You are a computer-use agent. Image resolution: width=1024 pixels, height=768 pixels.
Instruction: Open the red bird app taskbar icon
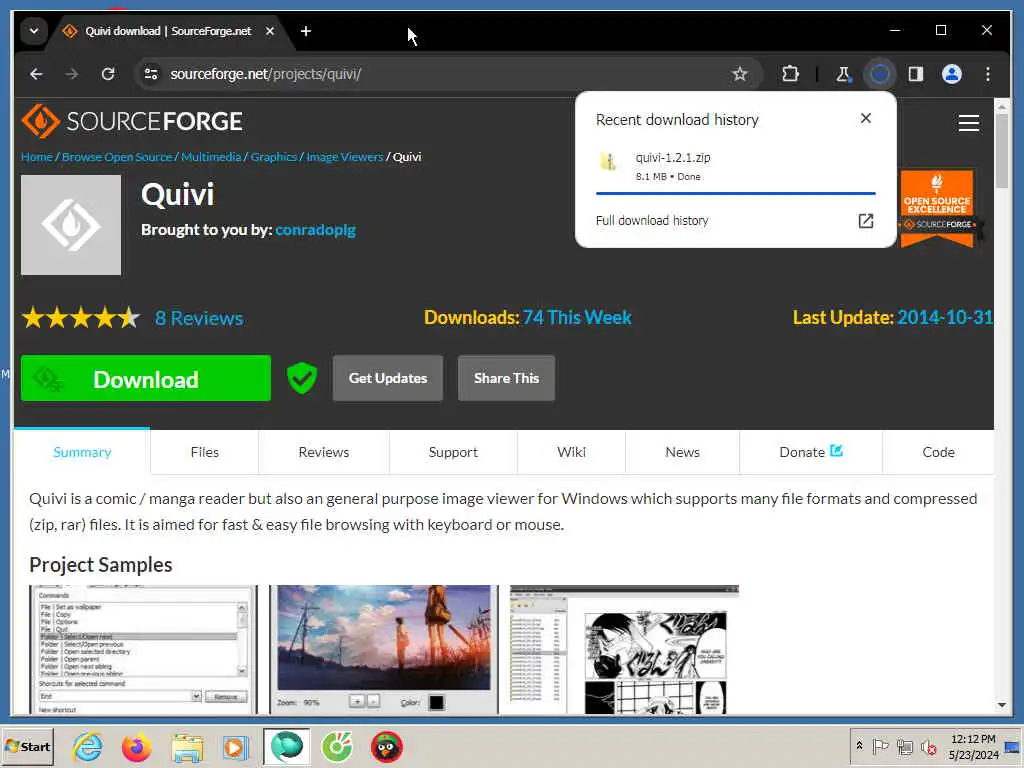point(387,746)
